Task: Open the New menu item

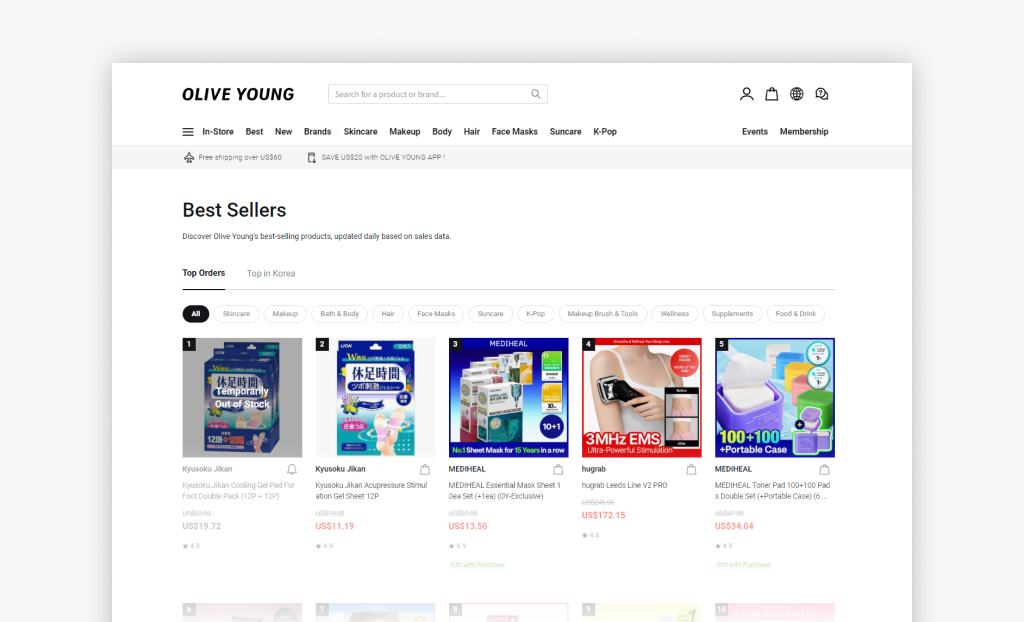Action: click(x=283, y=131)
